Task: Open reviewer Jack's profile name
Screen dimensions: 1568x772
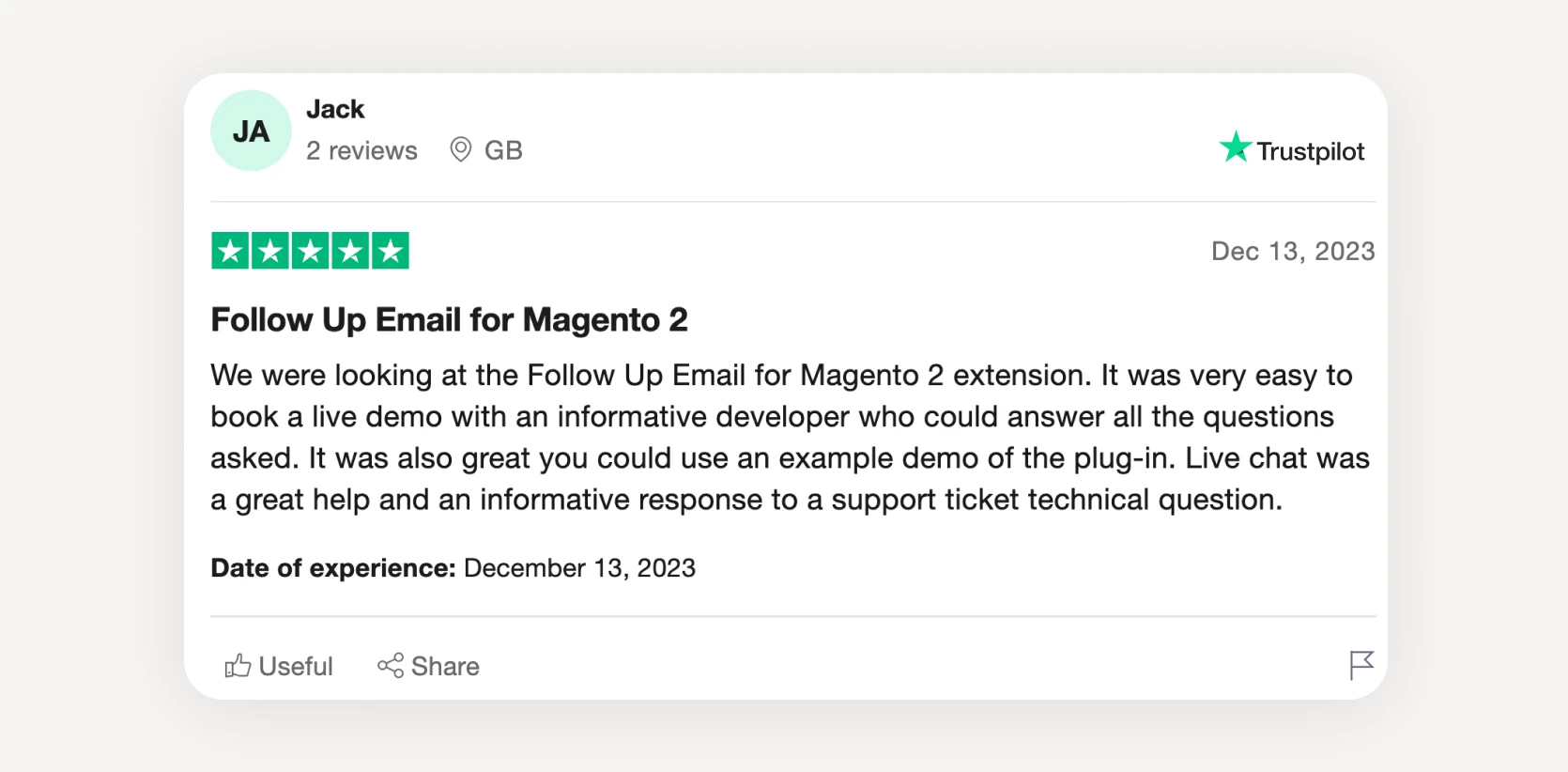Action: (x=335, y=109)
